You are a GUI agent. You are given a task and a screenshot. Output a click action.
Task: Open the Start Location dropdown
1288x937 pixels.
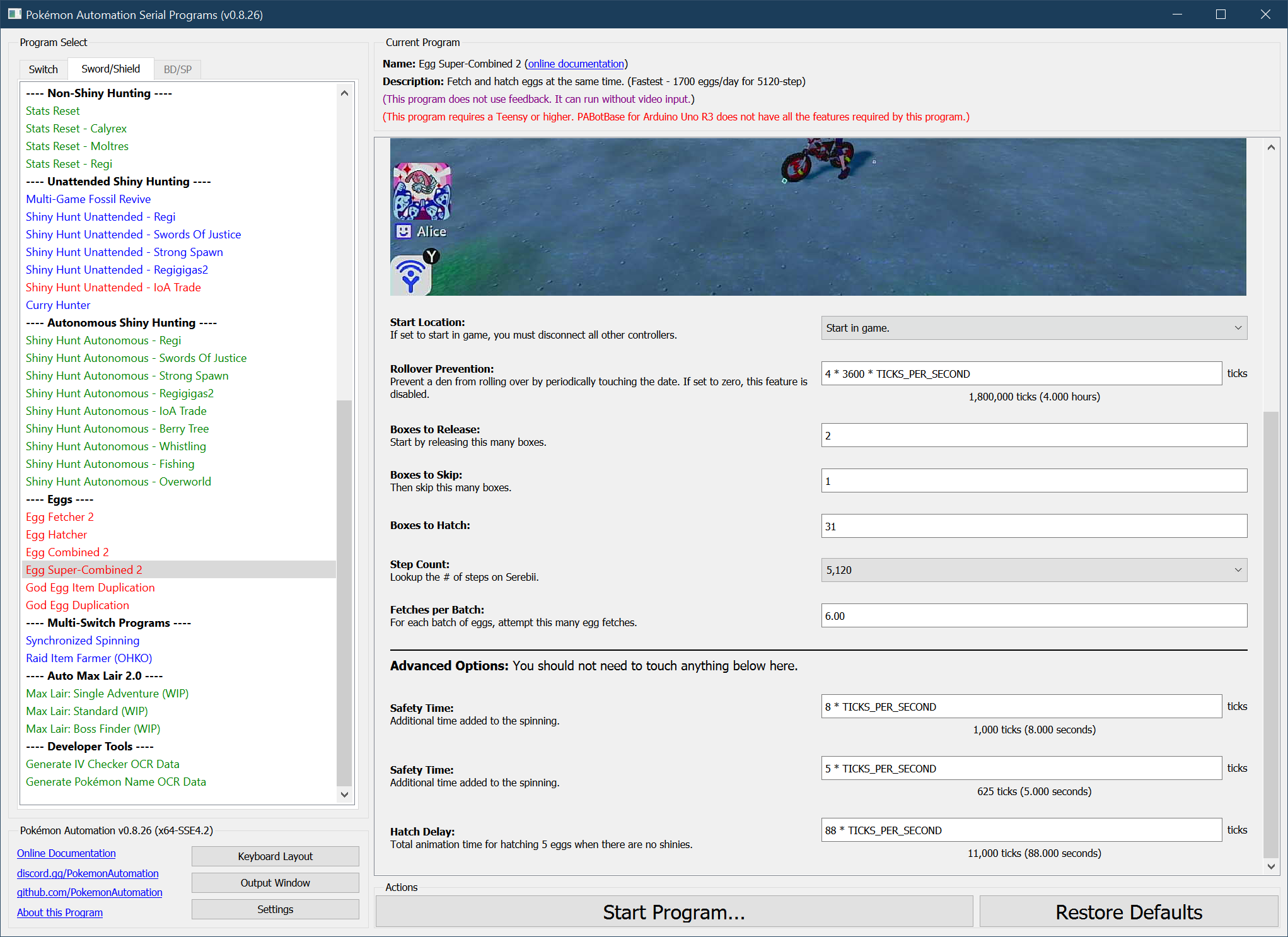(1033, 328)
